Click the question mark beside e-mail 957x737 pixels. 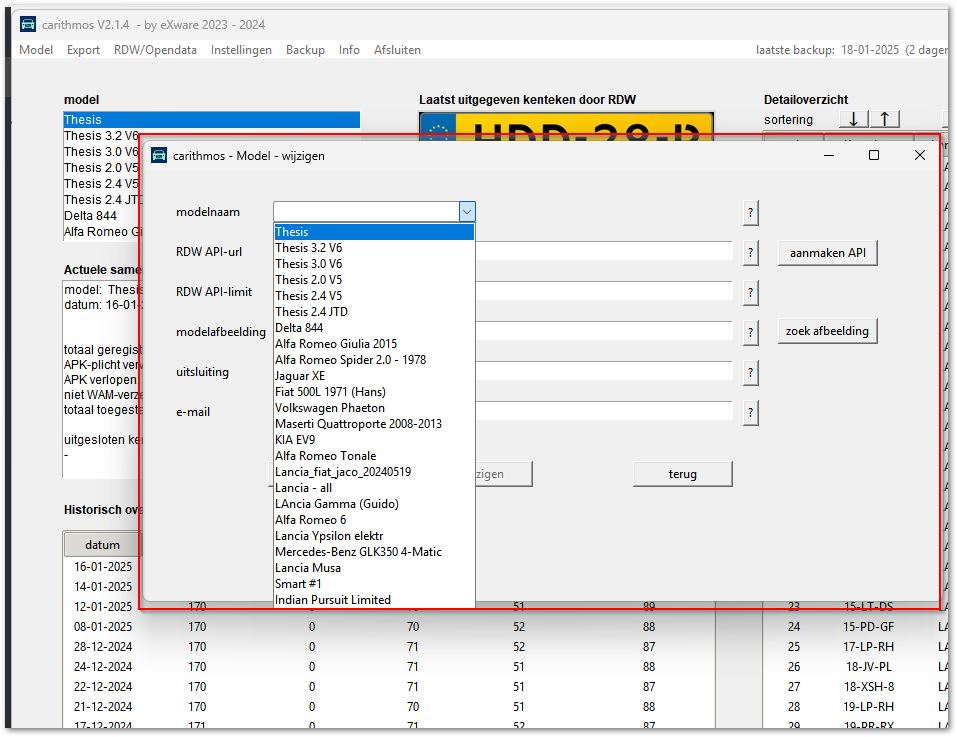coord(751,412)
